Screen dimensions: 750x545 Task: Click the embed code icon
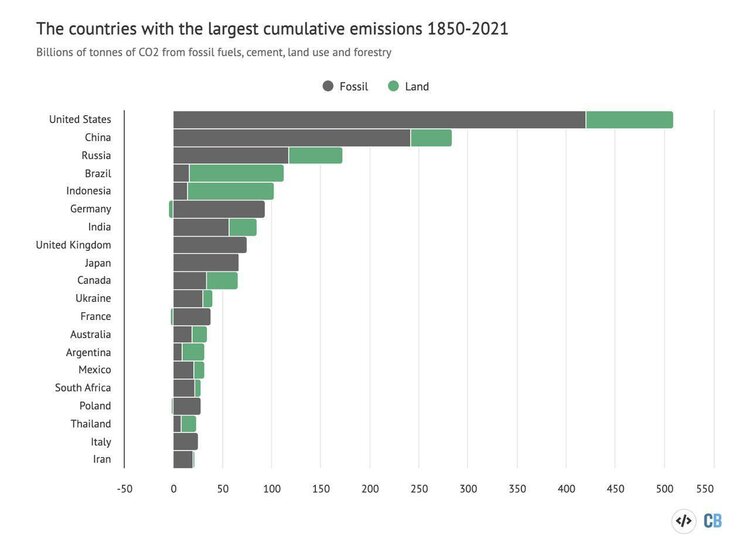click(684, 521)
